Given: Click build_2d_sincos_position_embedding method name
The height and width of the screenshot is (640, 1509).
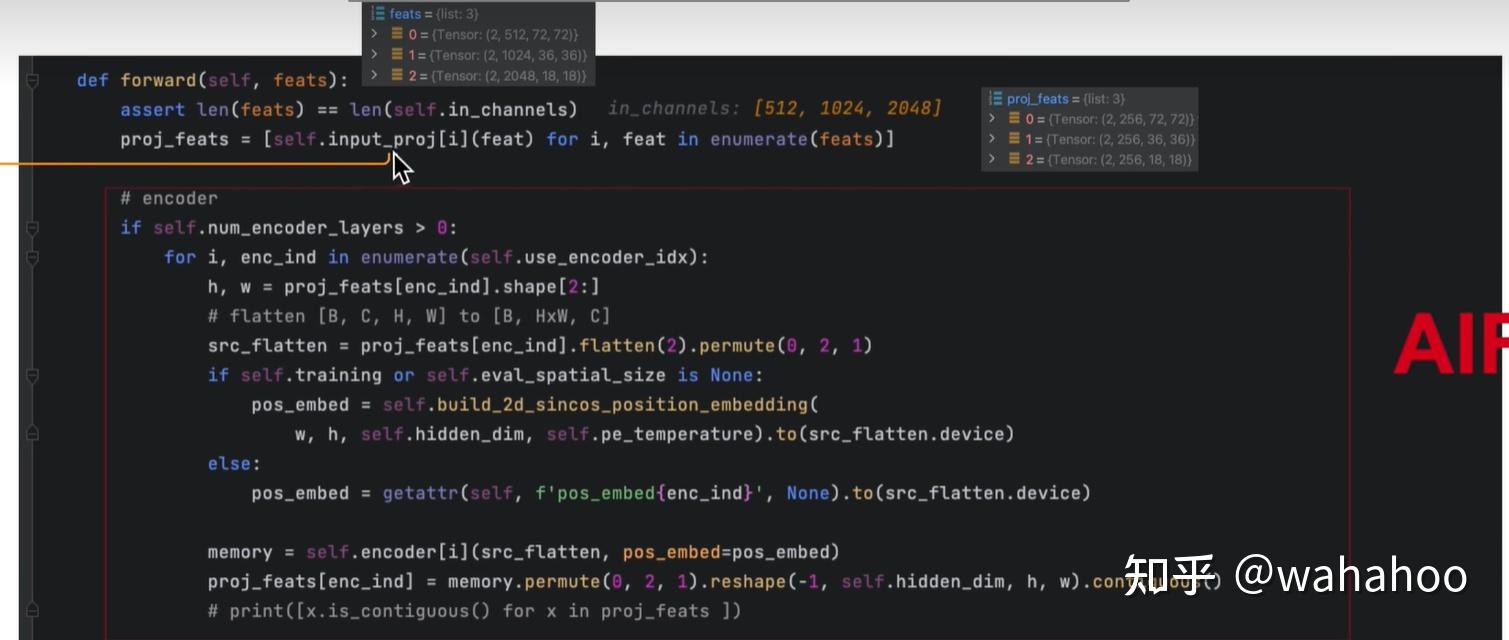Looking at the screenshot, I should pyautogui.click(x=622, y=405).
